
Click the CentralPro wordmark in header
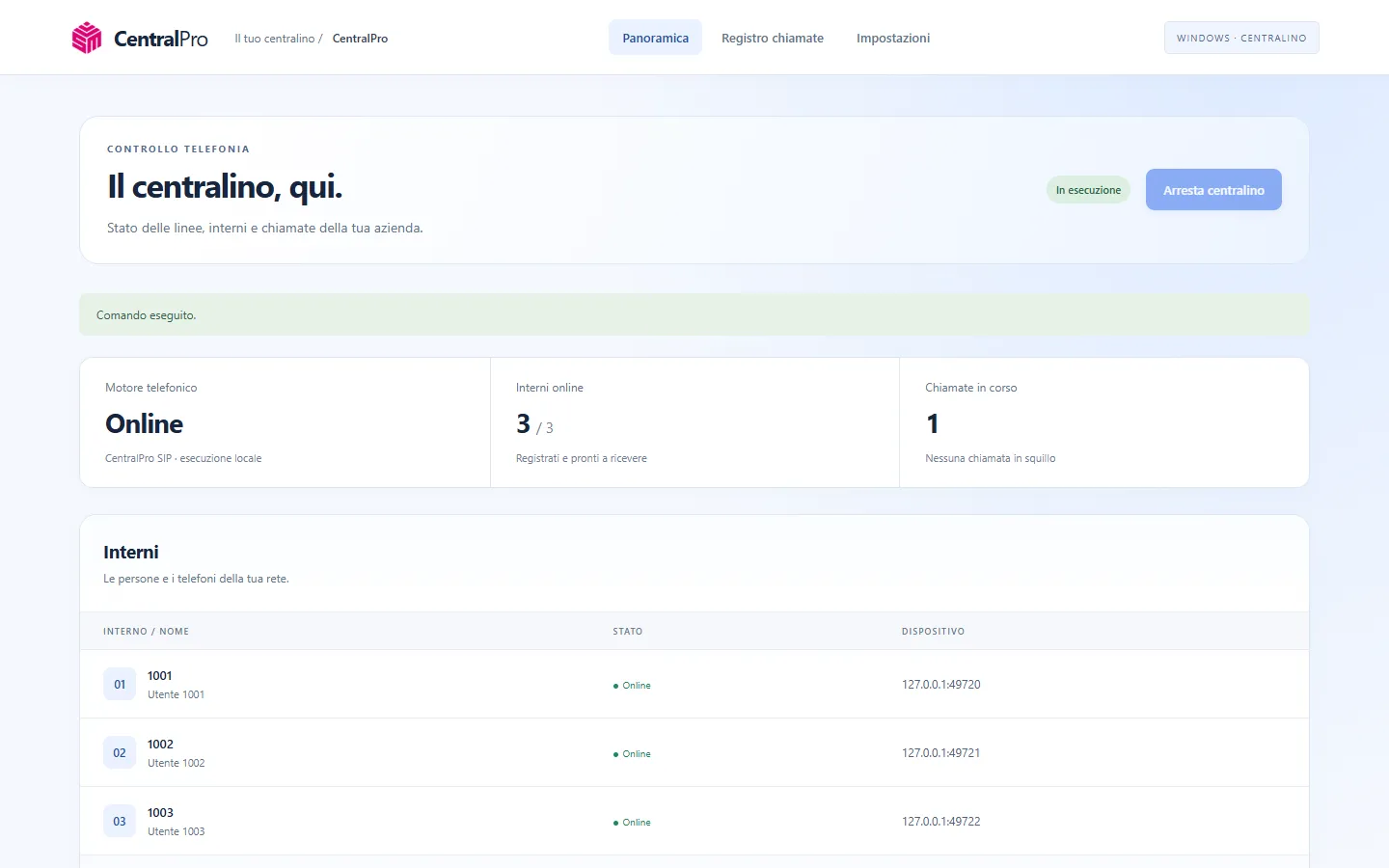(x=161, y=39)
